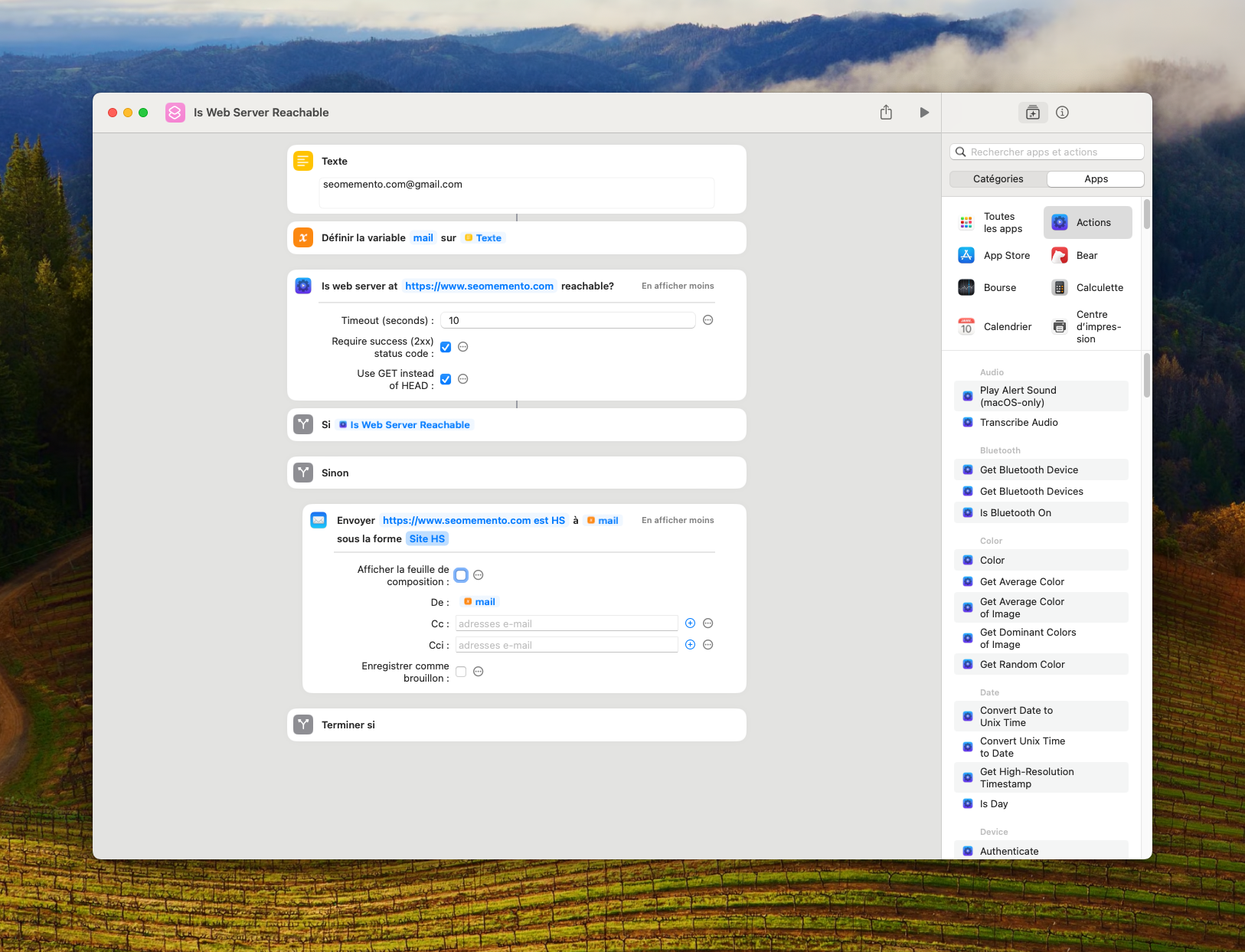Run the shortcut with play button
This screenshot has width=1245, height=952.
coord(924,113)
